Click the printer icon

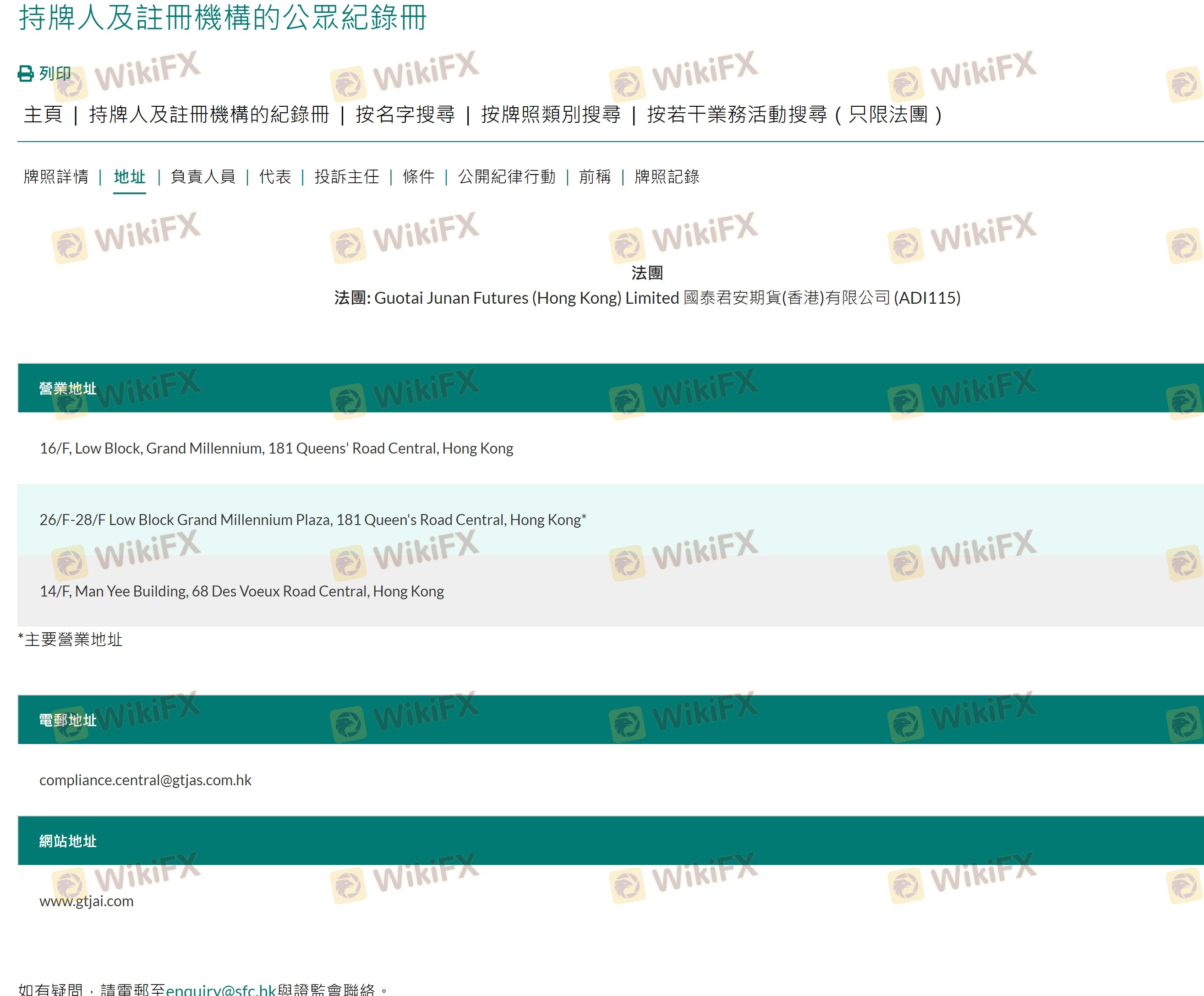[x=26, y=74]
